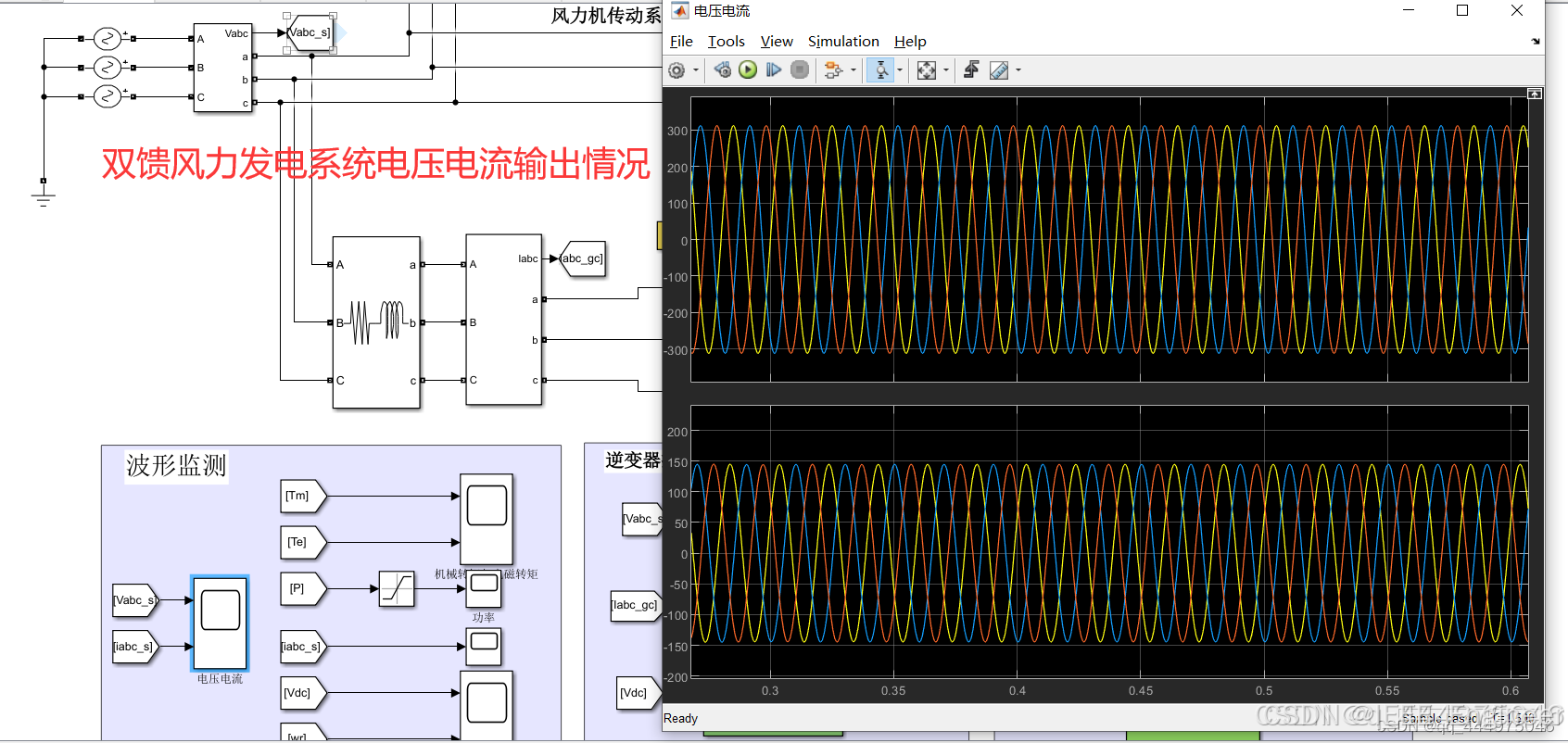This screenshot has width=1568, height=743.
Task: Select the torque scope fed by Tm and Te
Action: point(487,520)
